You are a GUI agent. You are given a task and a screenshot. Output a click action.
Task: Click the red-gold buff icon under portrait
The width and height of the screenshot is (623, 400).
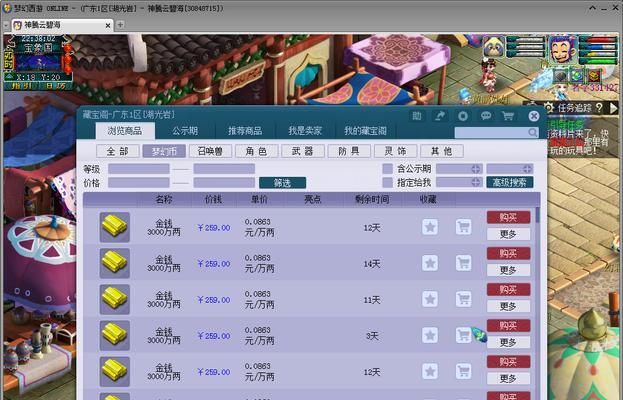[595, 75]
